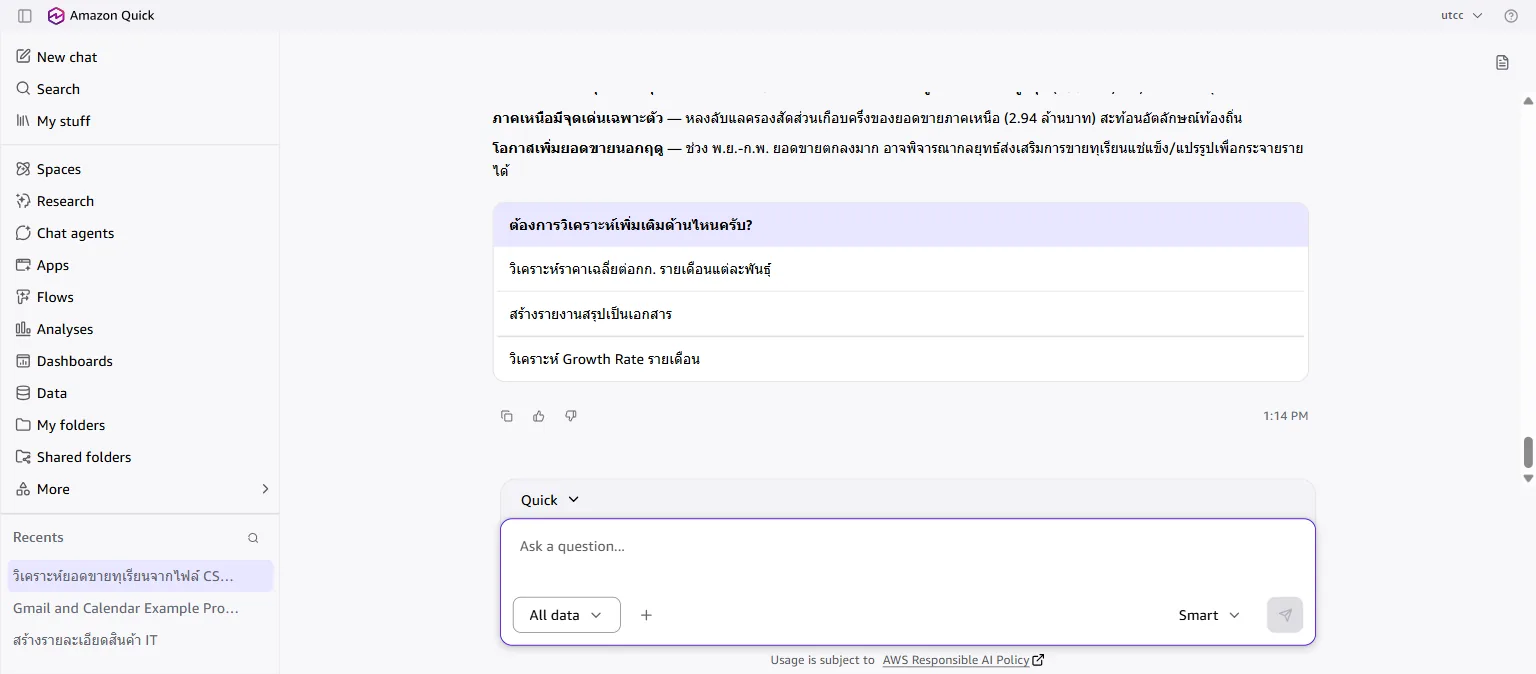
Task: Click the Search magnifier icon in sidebar
Action: point(23,89)
